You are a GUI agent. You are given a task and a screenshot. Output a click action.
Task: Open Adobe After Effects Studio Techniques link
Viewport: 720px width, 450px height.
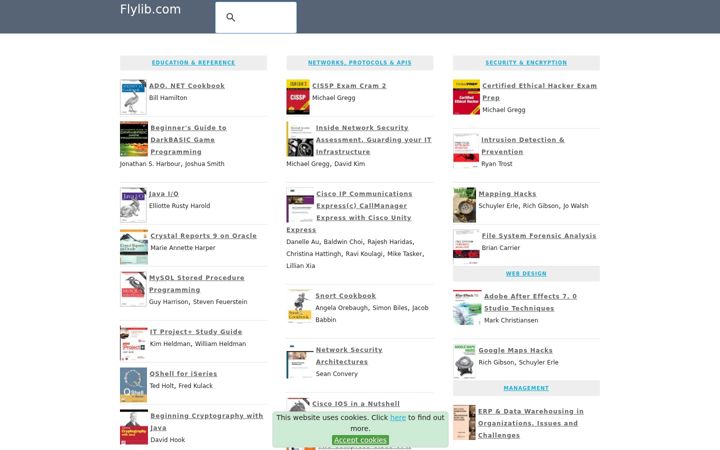tap(530, 302)
